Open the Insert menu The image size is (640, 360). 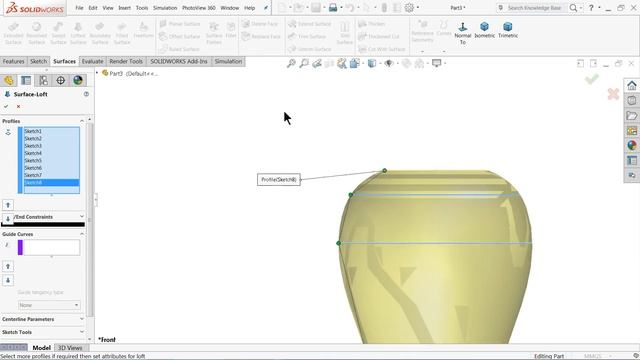pyautogui.click(x=124, y=8)
